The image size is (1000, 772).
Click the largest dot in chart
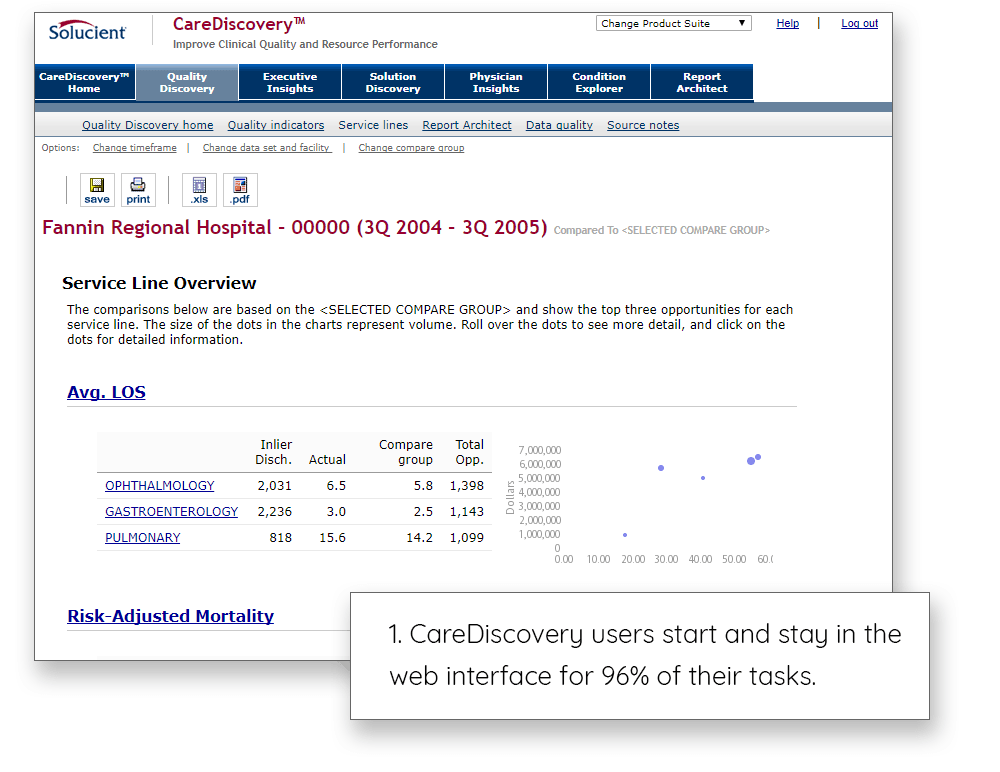pyautogui.click(x=751, y=461)
